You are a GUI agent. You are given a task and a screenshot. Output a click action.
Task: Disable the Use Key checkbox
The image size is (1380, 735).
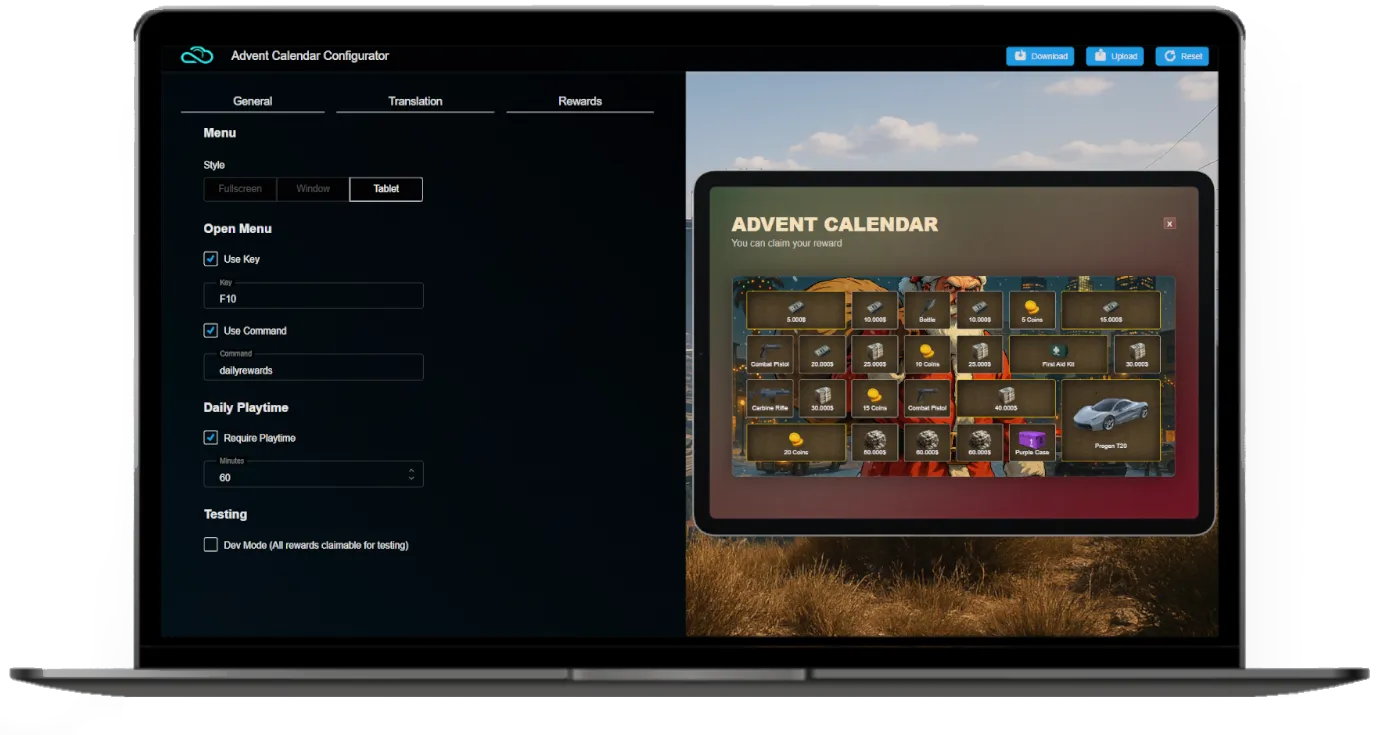click(x=211, y=259)
